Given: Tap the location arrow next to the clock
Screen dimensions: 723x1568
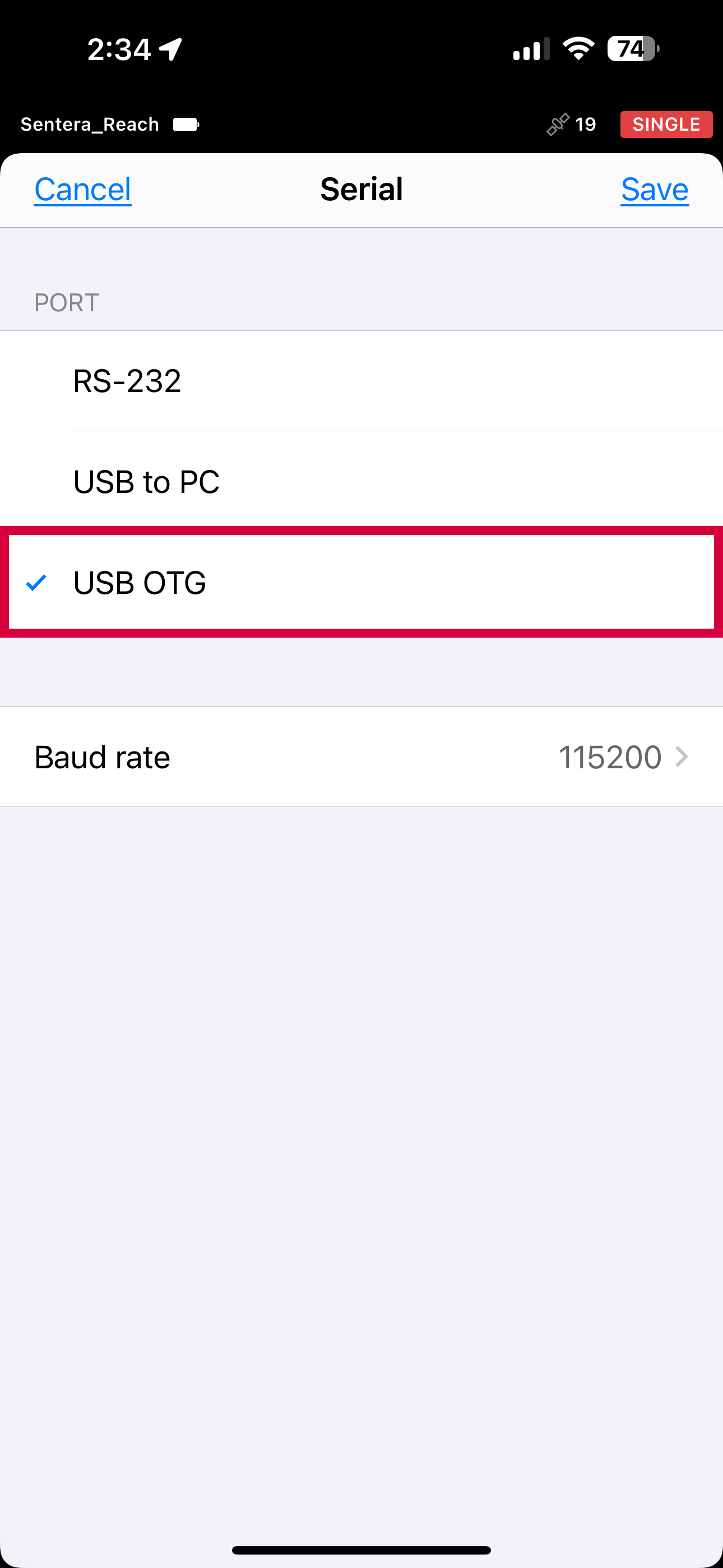Looking at the screenshot, I should [171, 49].
